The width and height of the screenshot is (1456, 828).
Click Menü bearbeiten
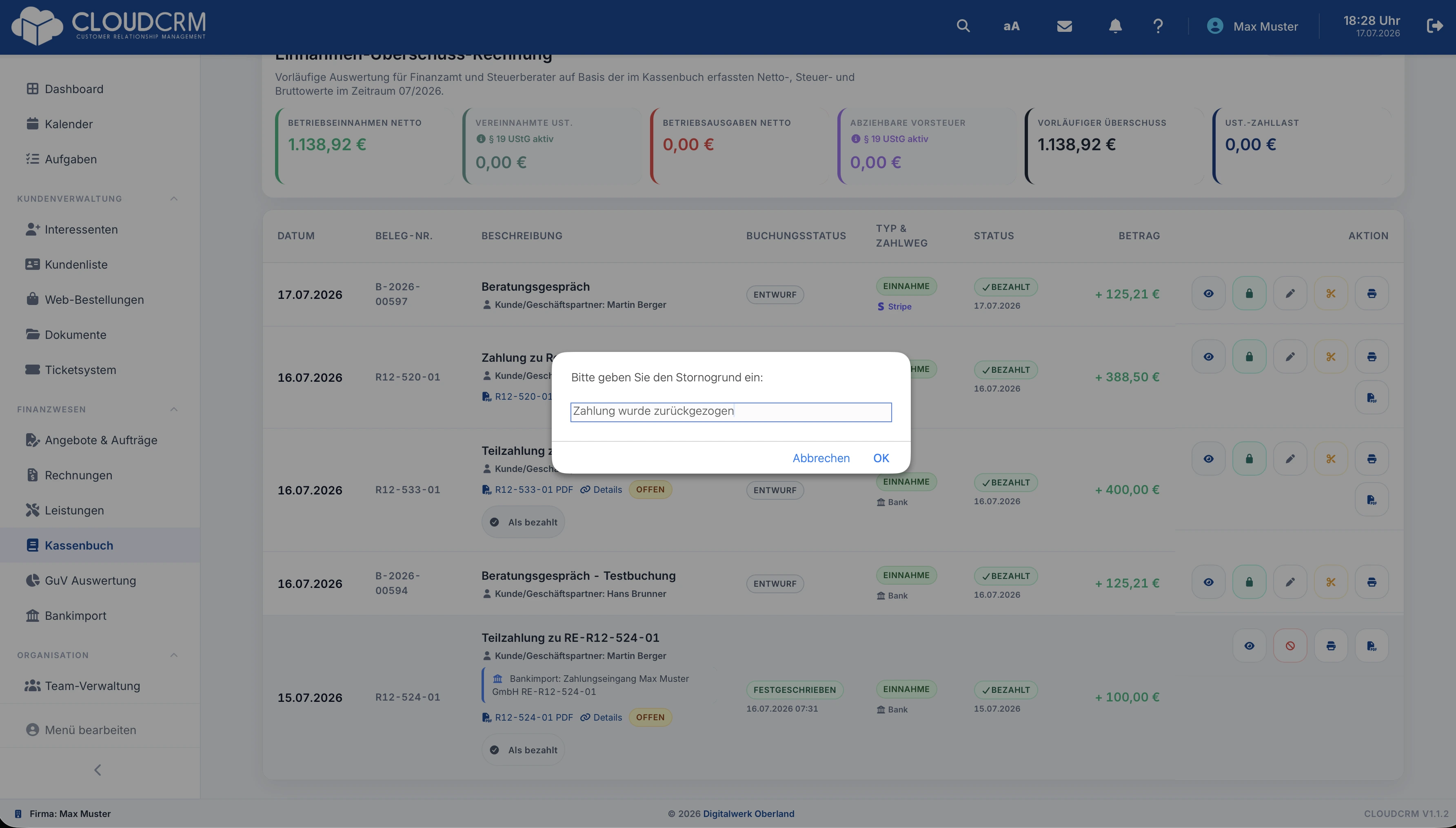100,730
